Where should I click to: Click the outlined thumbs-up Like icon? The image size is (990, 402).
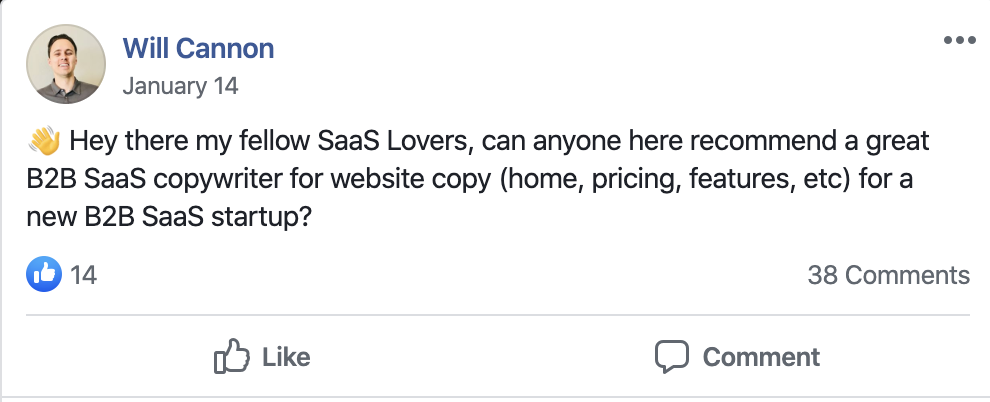click(x=232, y=356)
